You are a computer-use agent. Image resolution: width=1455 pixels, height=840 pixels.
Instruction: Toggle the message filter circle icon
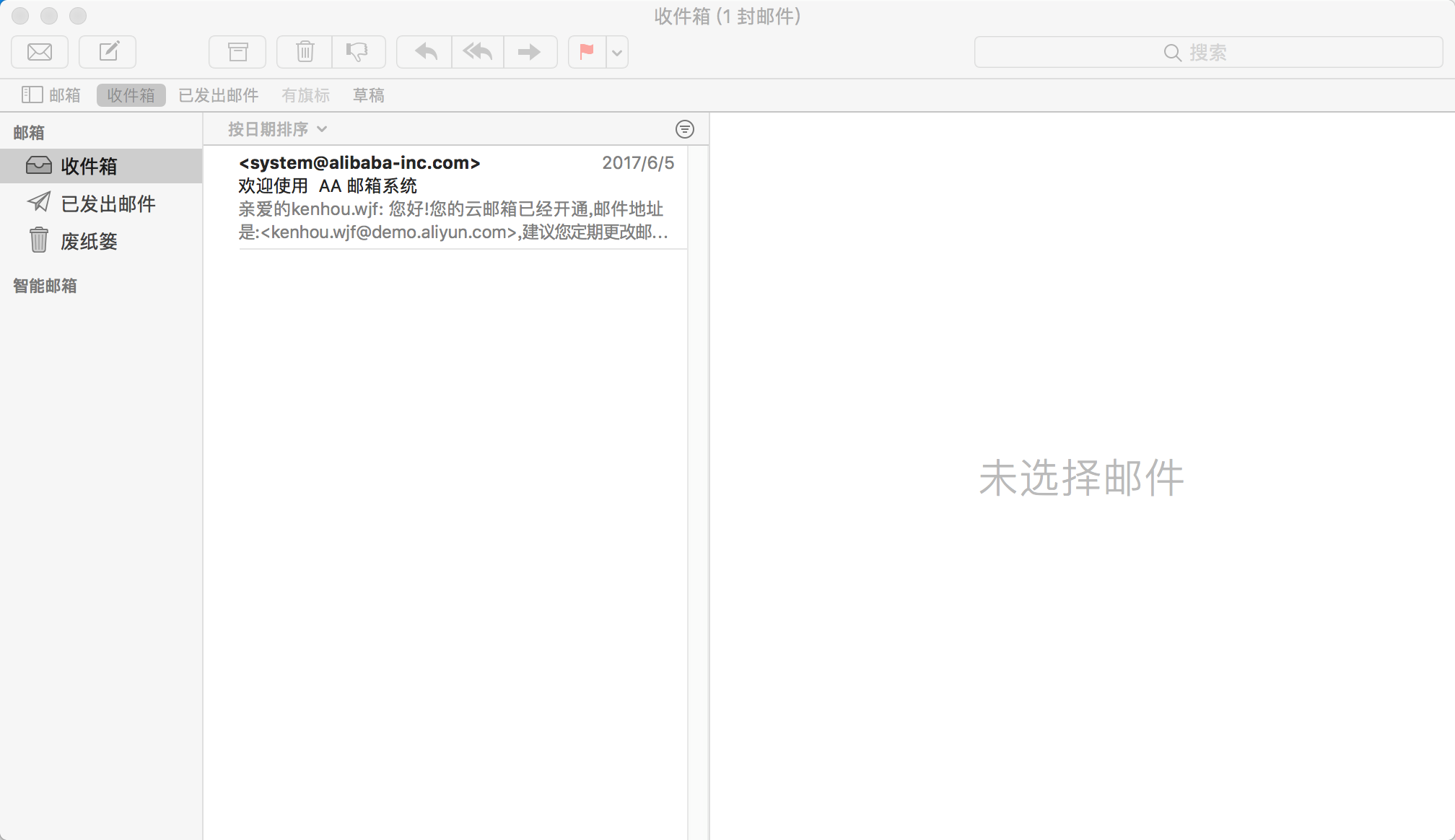click(684, 129)
